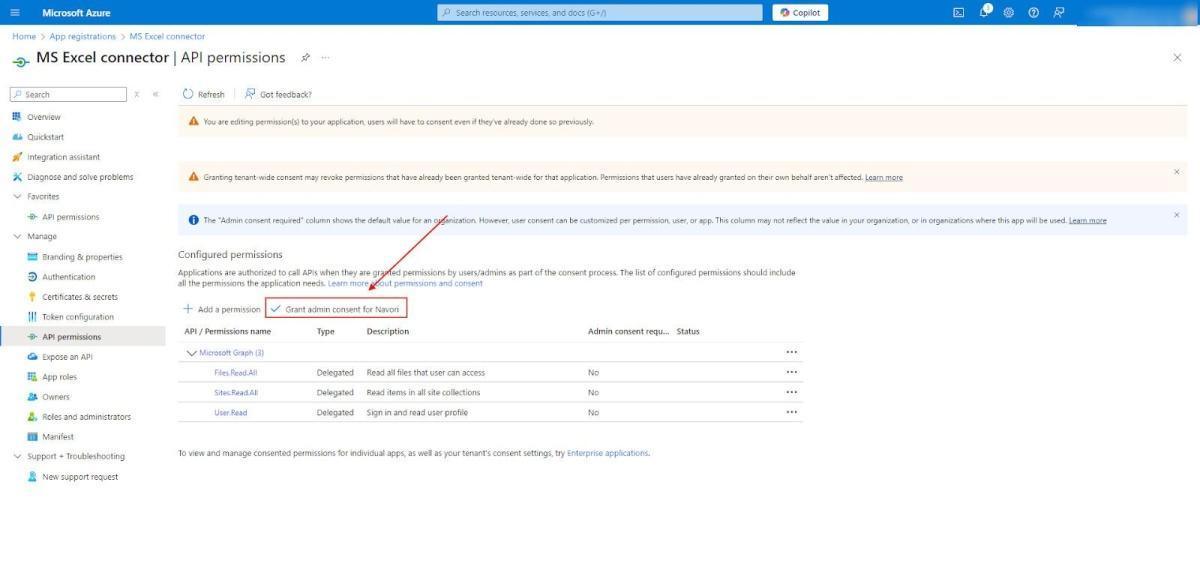
Task: Click Microsoft Azure portal logo text
Action: pyautogui.click(x=76, y=13)
